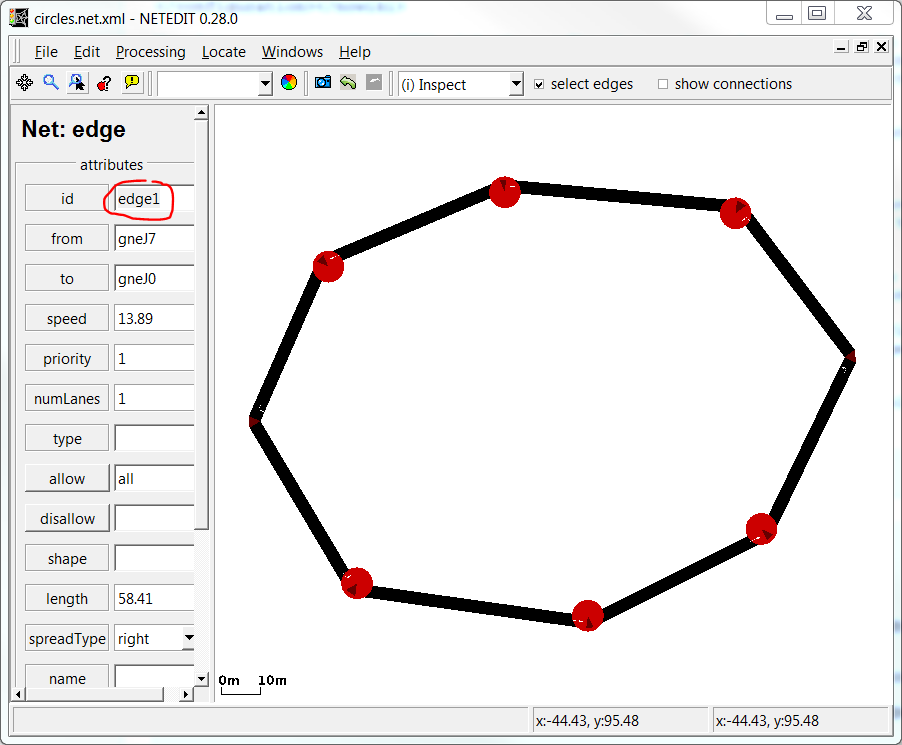Open the Locate menu
This screenshot has width=902, height=745.
pyautogui.click(x=223, y=51)
